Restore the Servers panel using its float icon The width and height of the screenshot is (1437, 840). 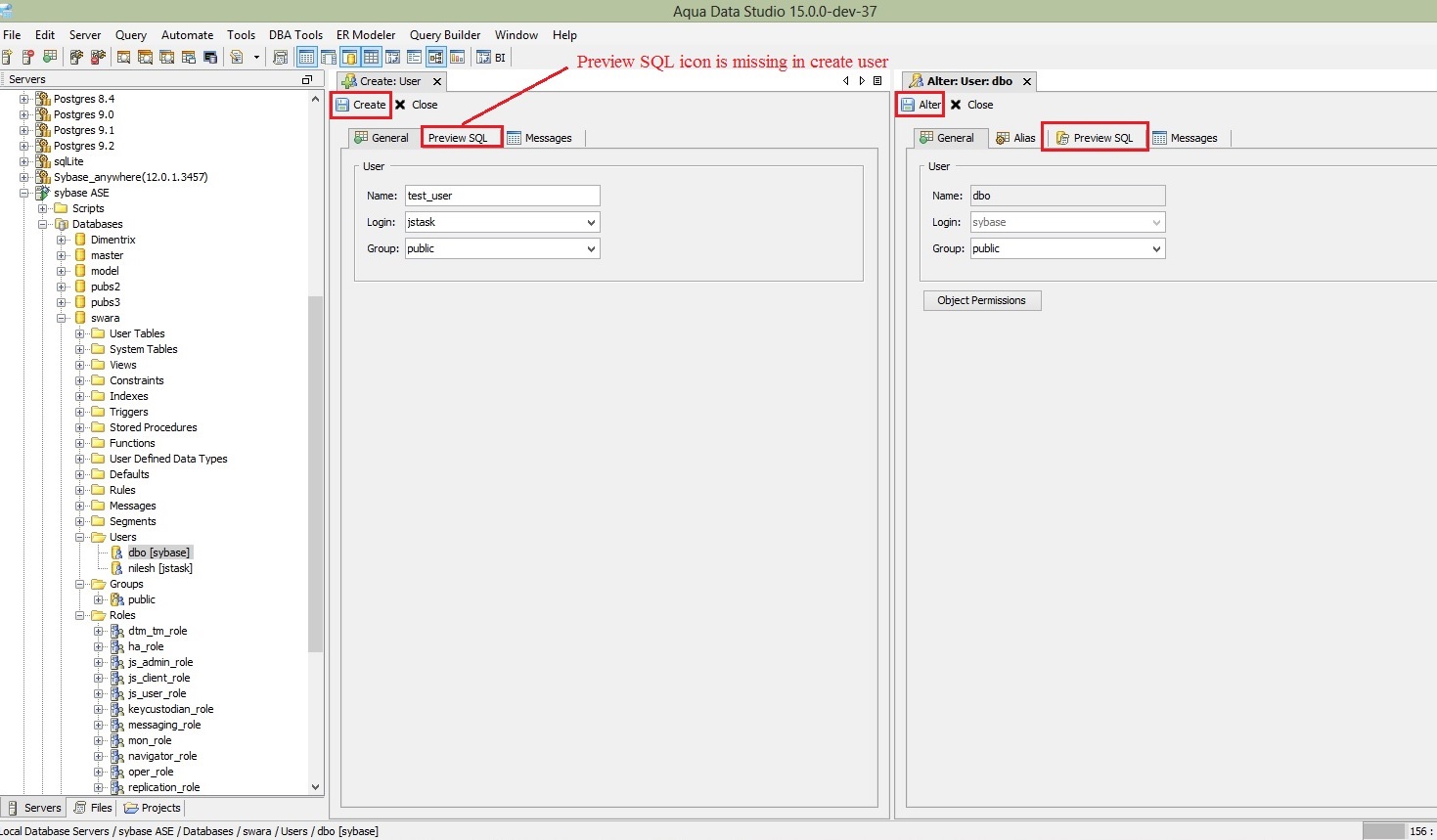pyautogui.click(x=307, y=79)
